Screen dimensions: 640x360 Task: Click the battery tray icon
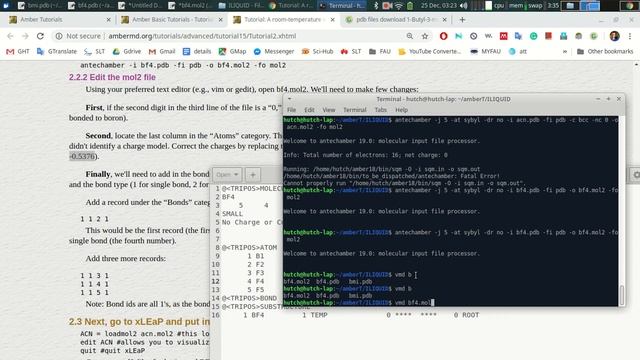[410, 5]
